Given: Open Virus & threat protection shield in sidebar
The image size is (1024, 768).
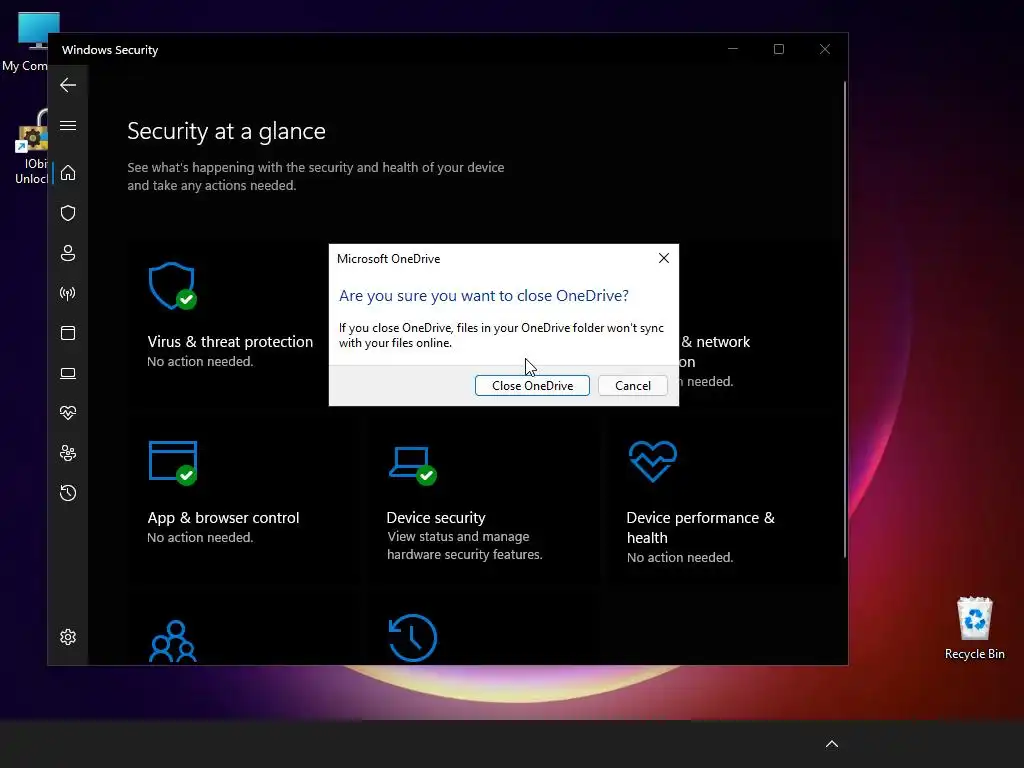Looking at the screenshot, I should [x=68, y=213].
